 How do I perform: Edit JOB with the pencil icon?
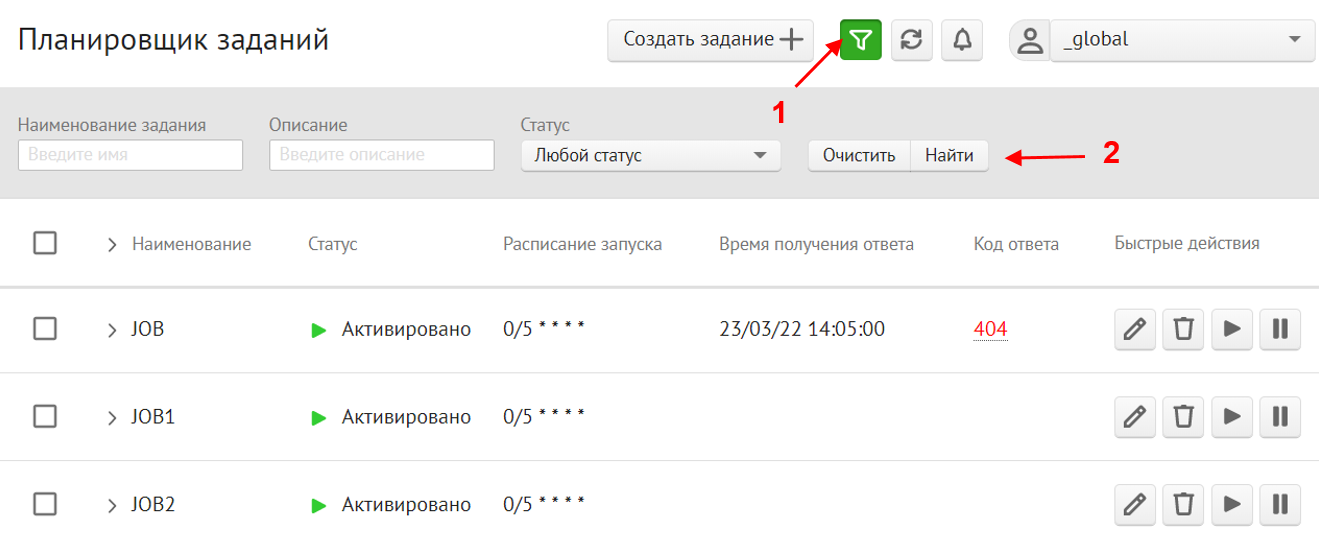pyautogui.click(x=1134, y=329)
